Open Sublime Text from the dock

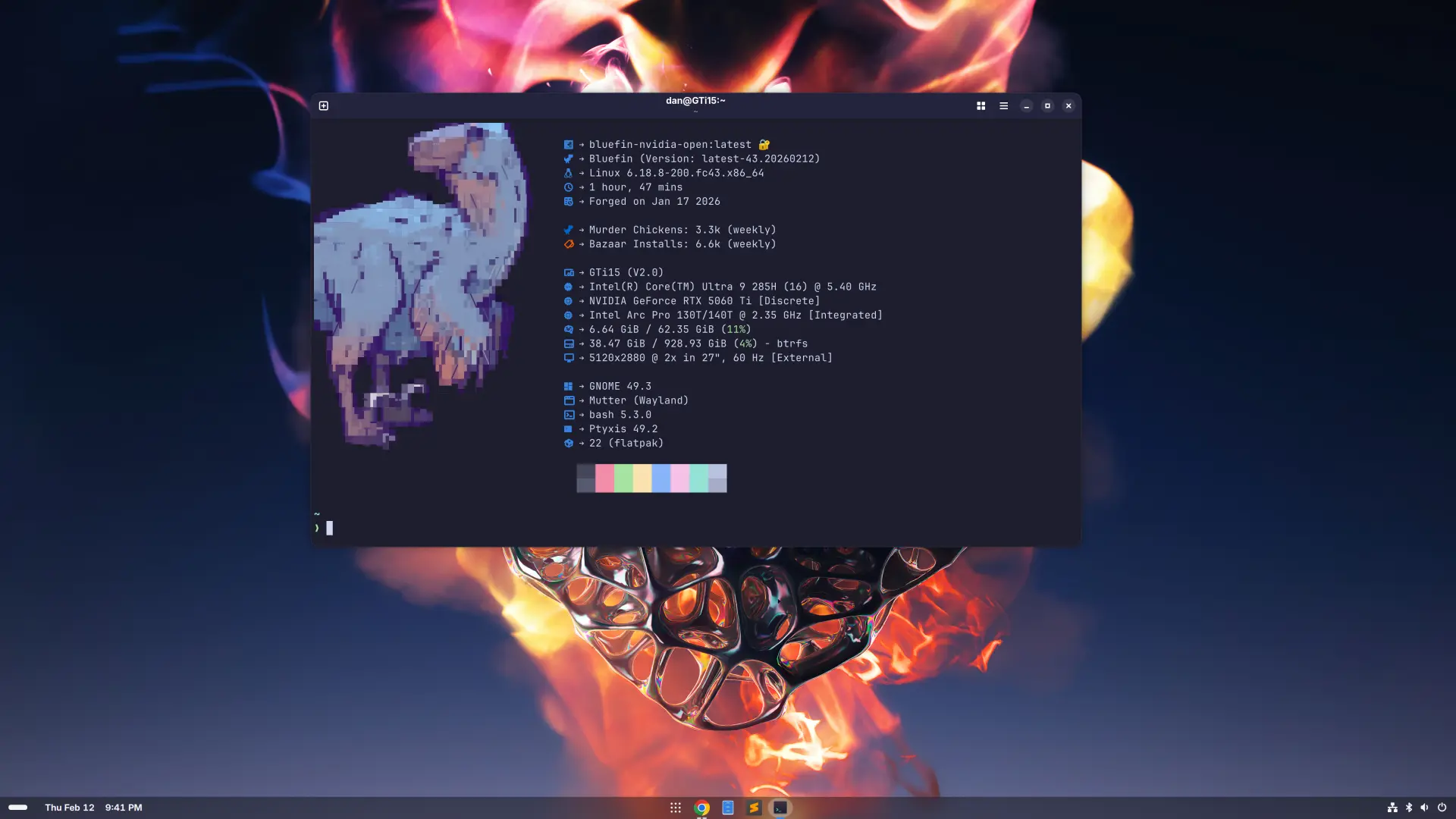pos(754,808)
